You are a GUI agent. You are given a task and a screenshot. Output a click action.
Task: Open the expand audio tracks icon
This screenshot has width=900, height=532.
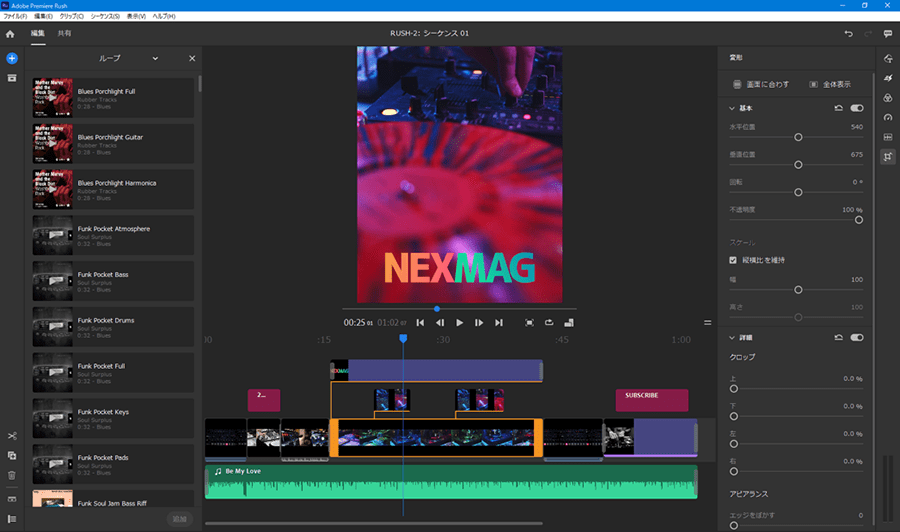(x=11, y=499)
